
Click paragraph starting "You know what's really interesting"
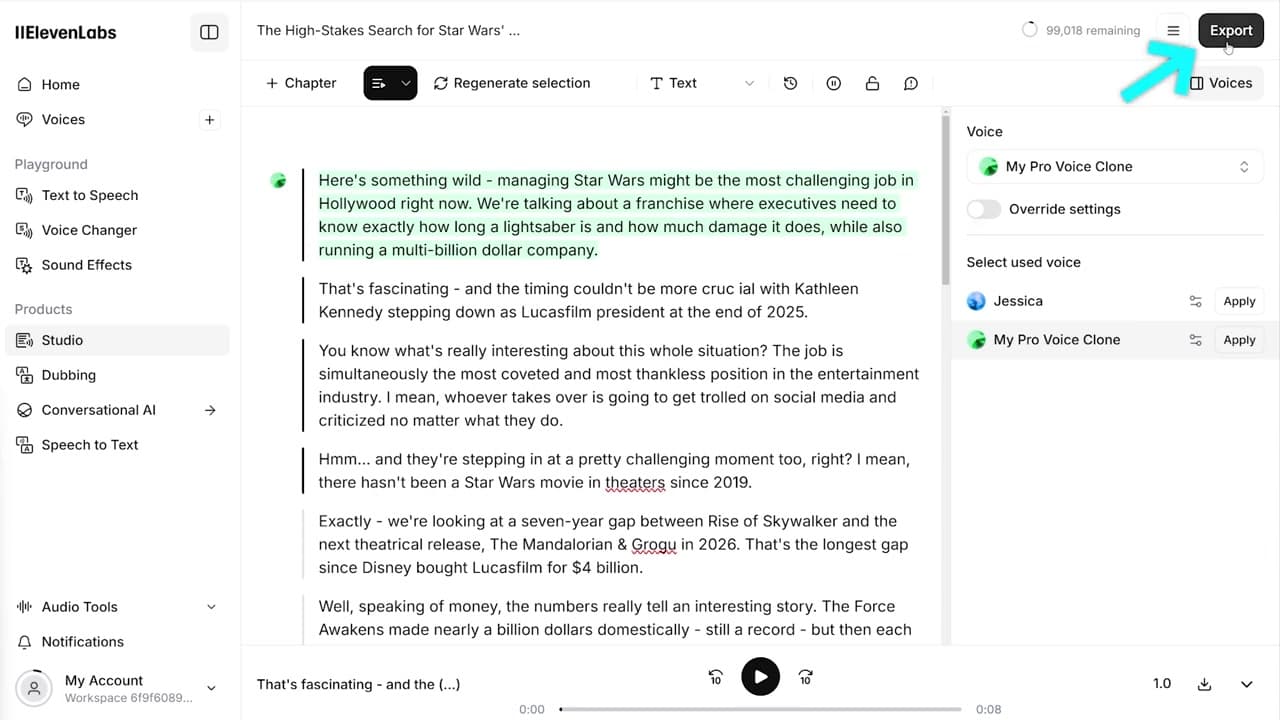[619, 386]
